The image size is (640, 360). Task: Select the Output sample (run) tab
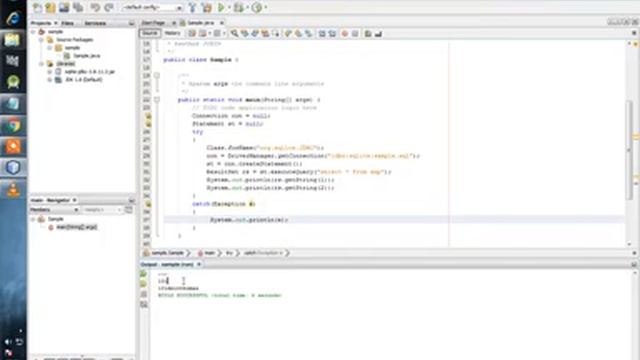click(x=167, y=264)
